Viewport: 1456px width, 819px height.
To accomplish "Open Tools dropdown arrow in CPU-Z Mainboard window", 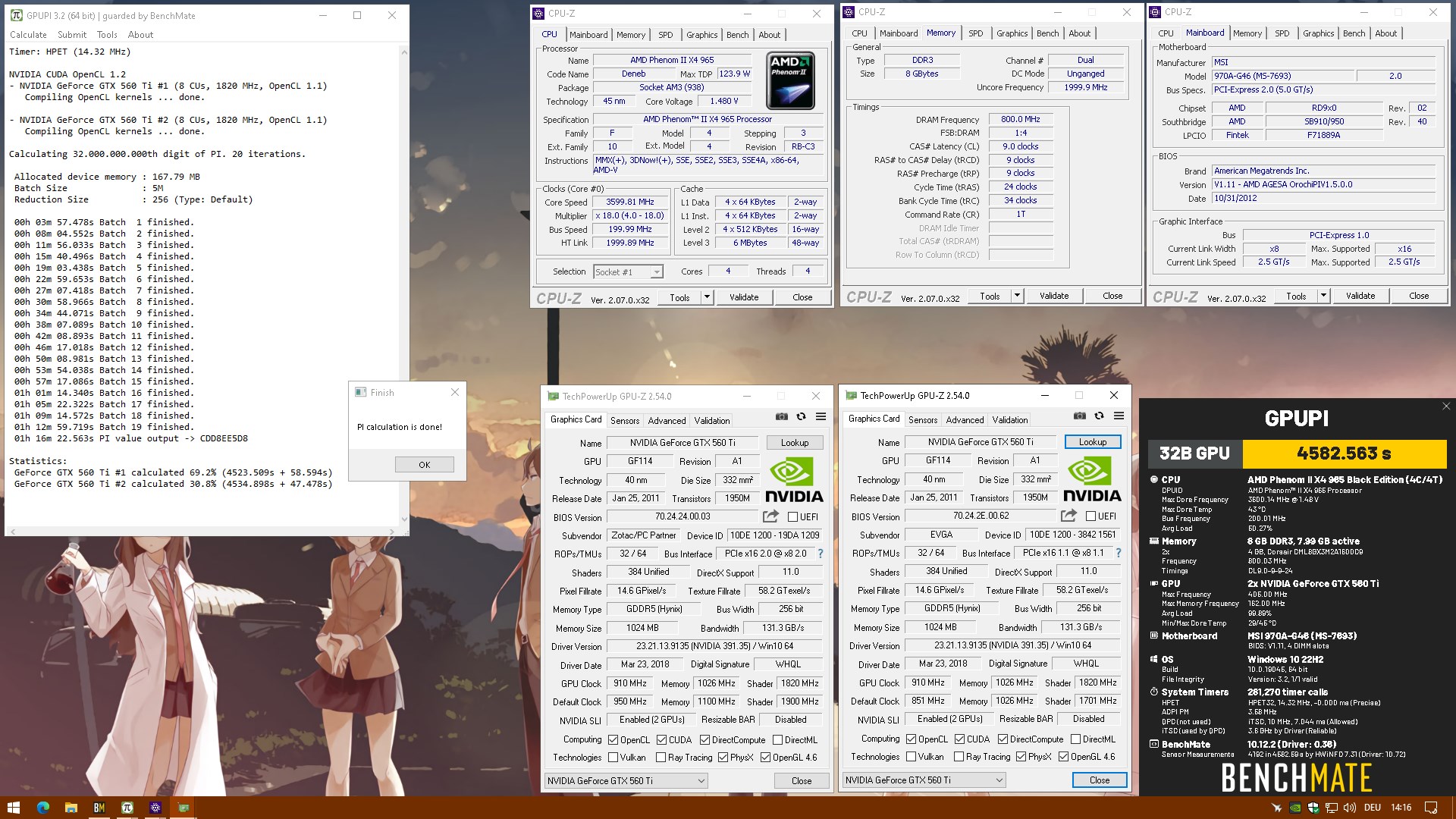I will pos(1323,296).
